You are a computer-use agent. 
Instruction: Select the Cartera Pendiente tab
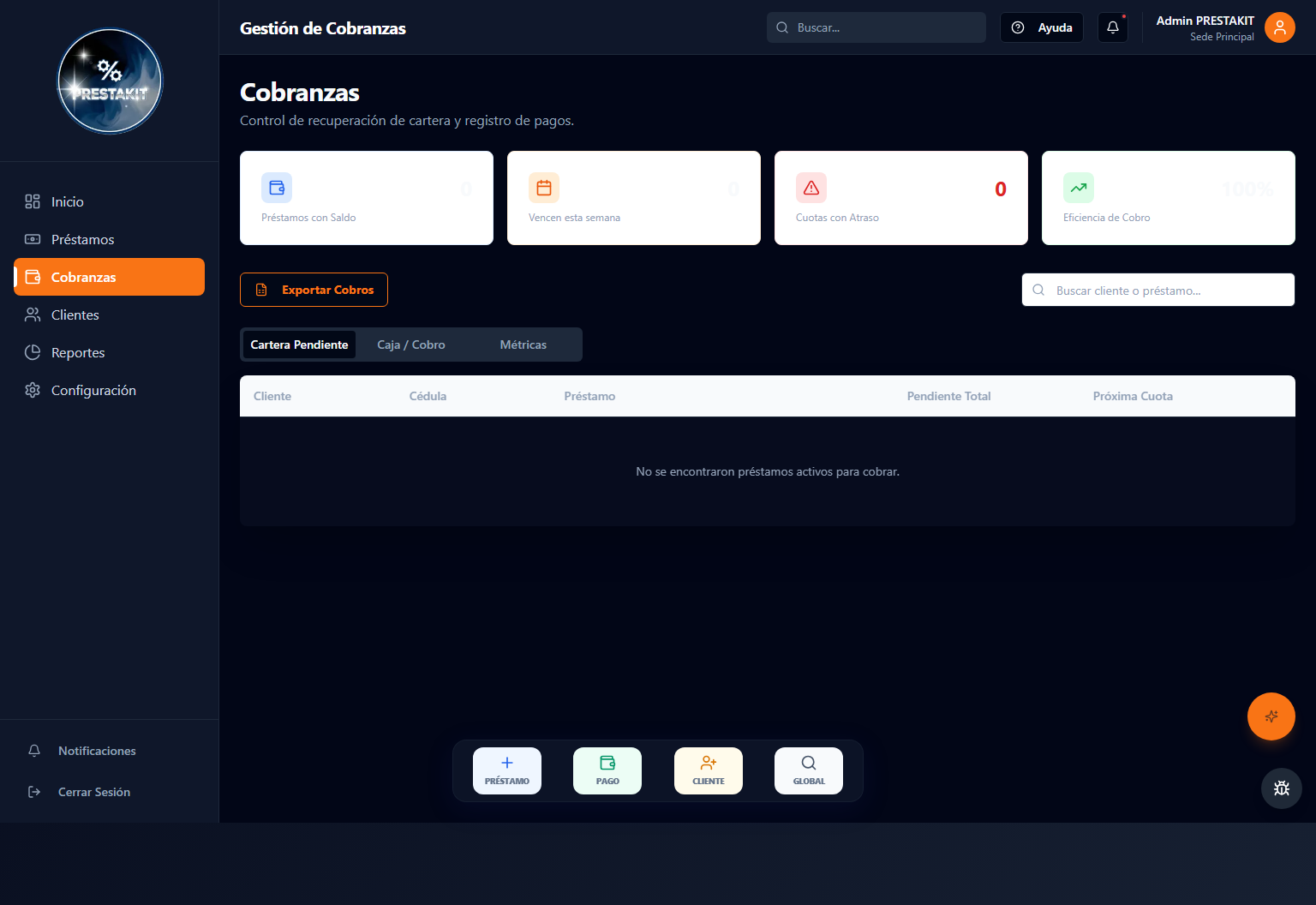coord(299,345)
